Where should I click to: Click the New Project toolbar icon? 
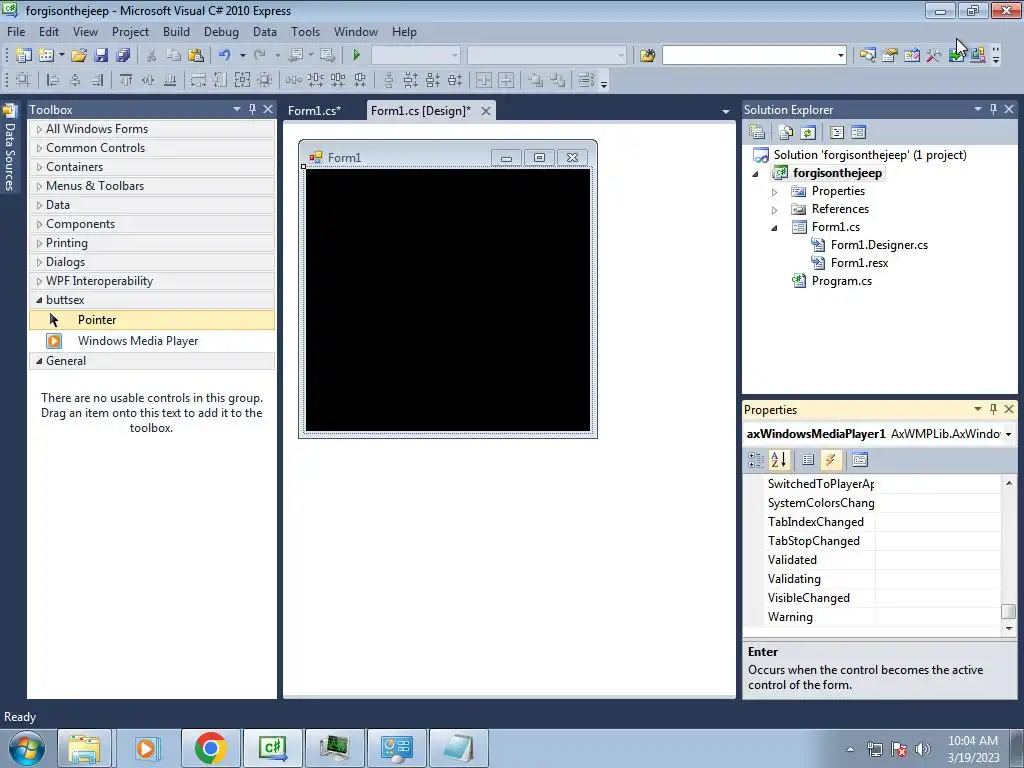(x=24, y=56)
